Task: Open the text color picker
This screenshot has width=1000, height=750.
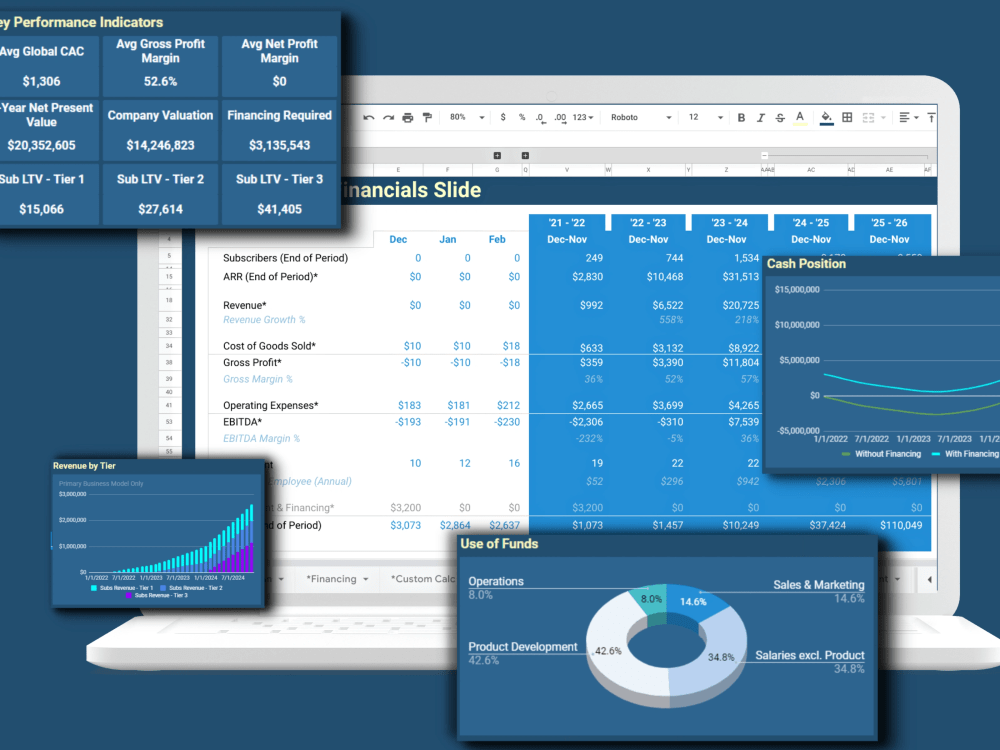Action: [798, 117]
